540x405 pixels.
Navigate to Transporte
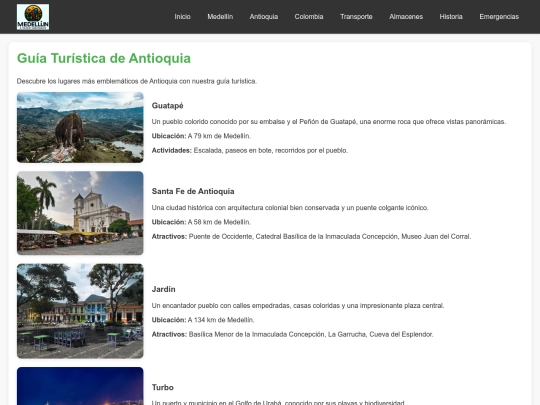356,17
